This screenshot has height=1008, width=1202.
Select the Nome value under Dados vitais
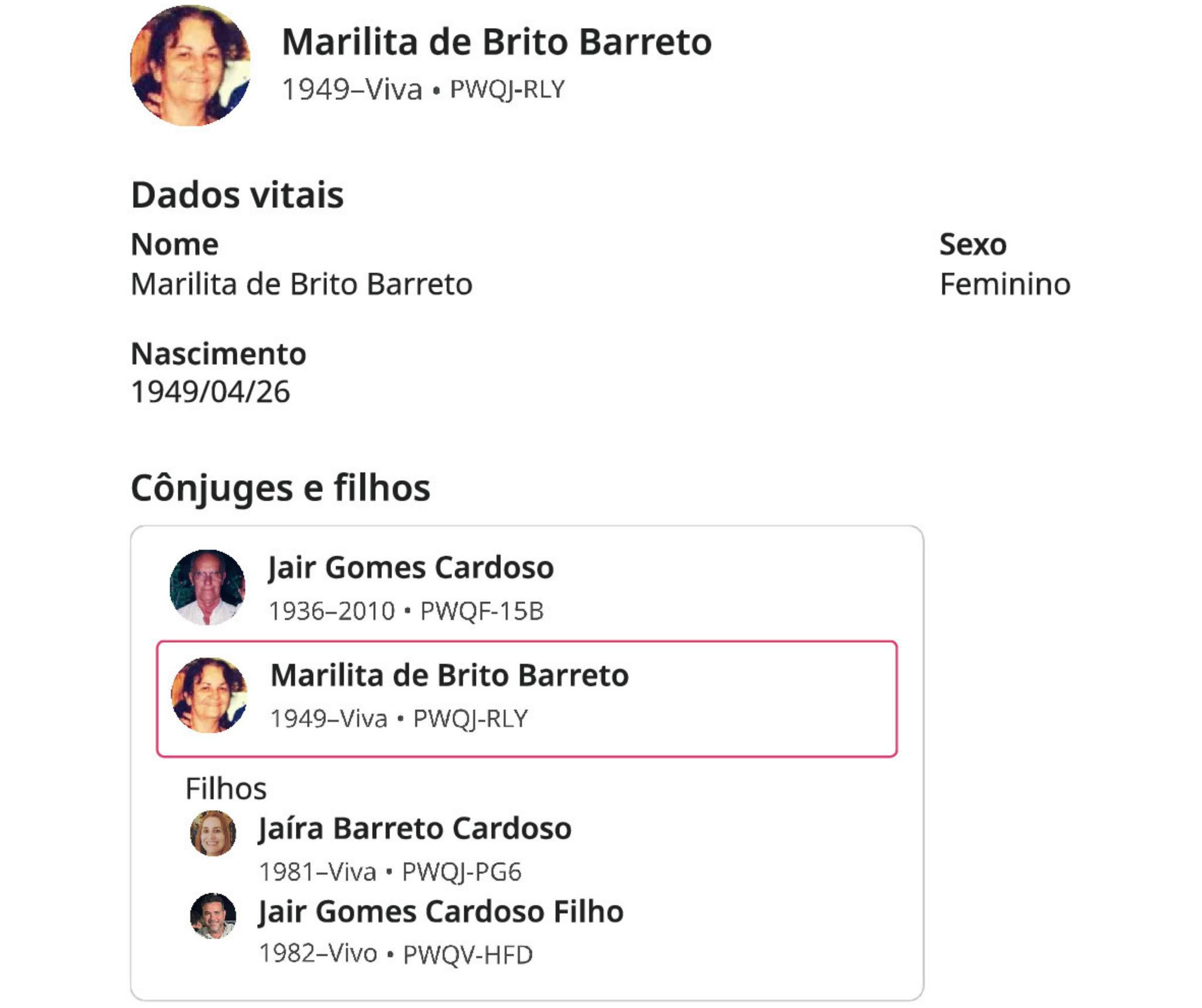click(x=301, y=285)
